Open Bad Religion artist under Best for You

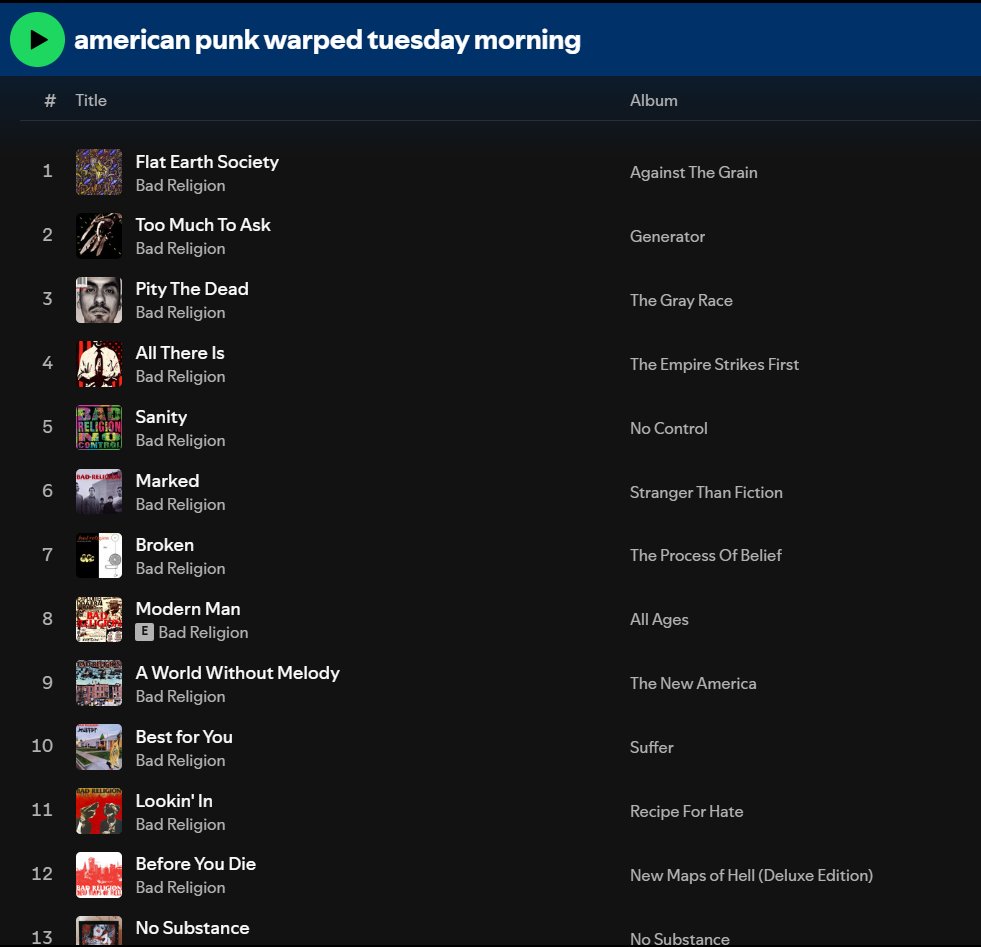pyautogui.click(x=180, y=761)
